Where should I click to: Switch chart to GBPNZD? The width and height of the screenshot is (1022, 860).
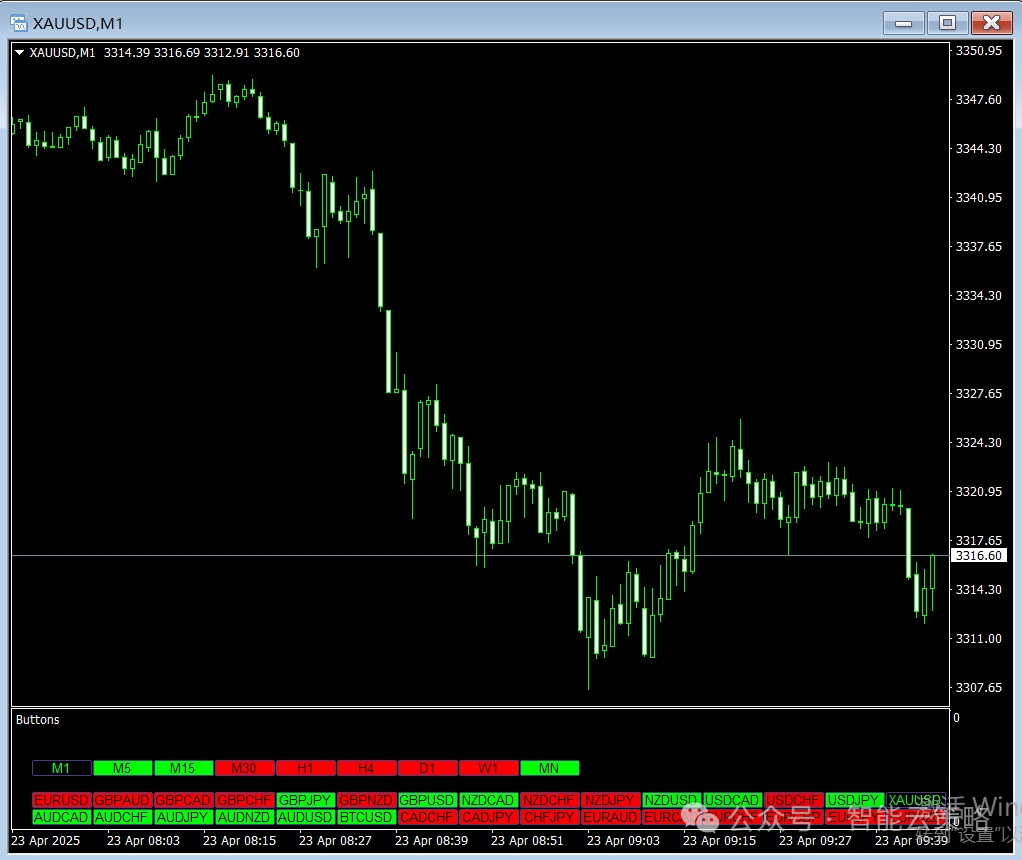[x=366, y=800]
